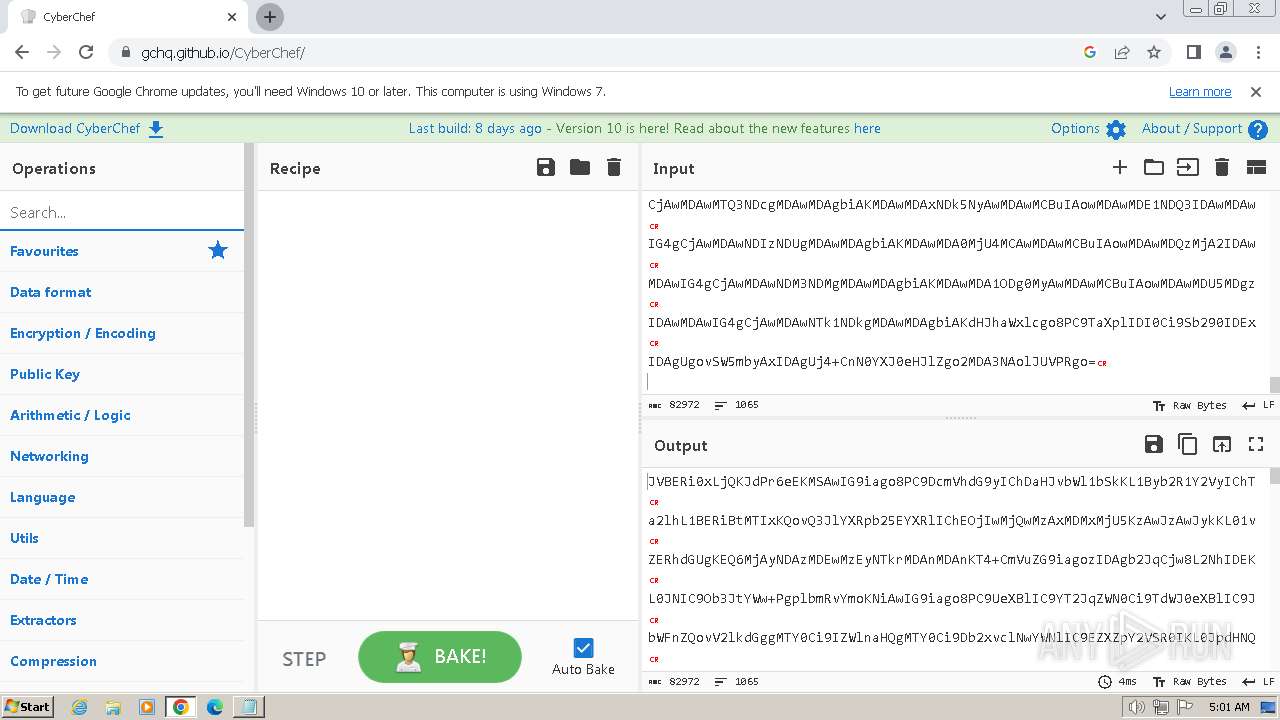This screenshot has width=1280, height=720.
Task: Expand the Utils category
Action: coord(122,538)
